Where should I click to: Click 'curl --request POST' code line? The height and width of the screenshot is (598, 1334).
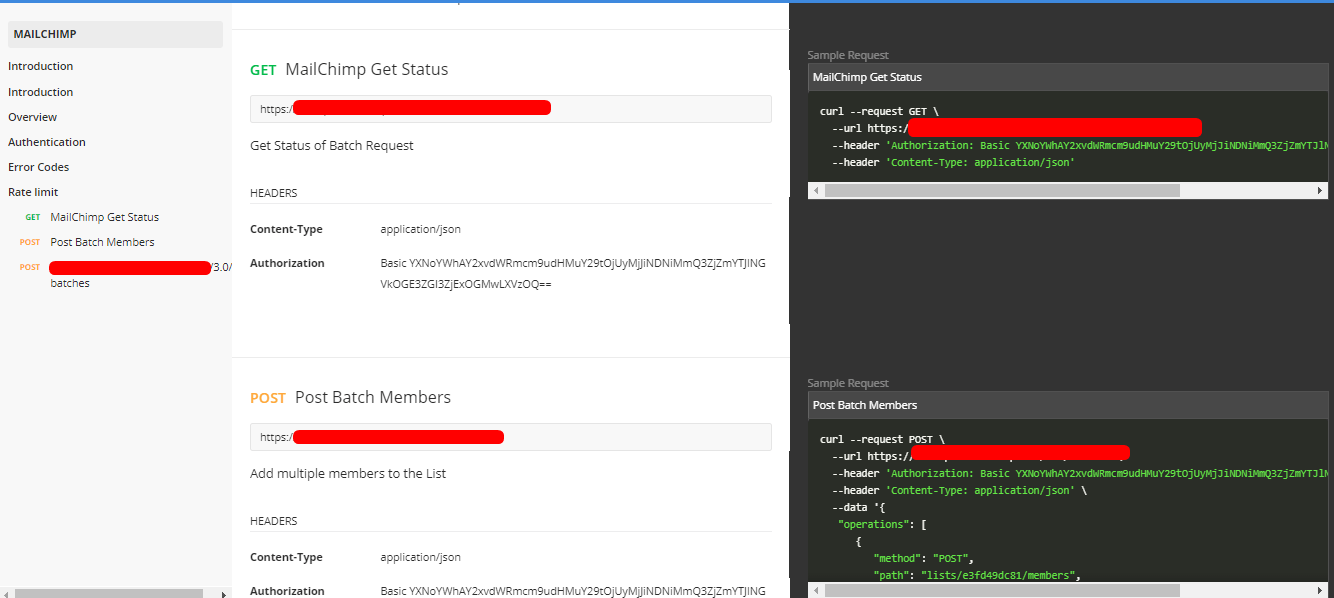tap(882, 439)
